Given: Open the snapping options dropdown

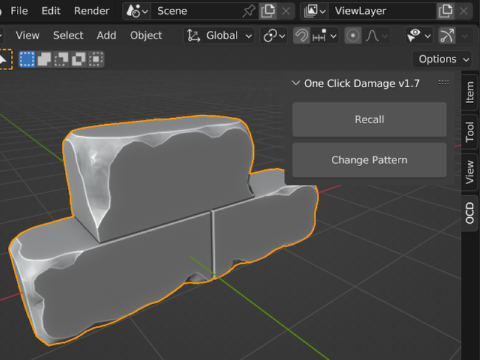Looking at the screenshot, I should point(324,35).
